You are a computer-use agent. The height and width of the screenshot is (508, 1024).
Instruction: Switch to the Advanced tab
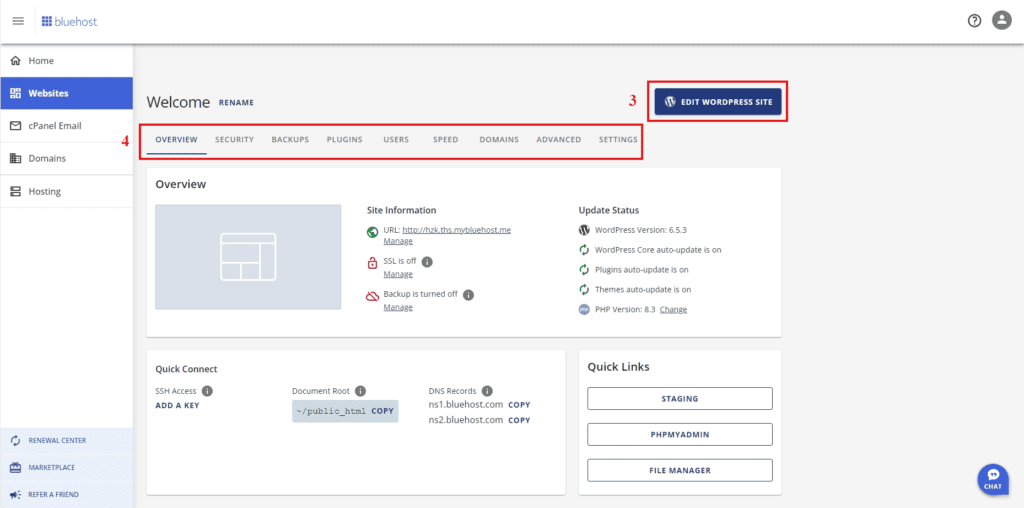tap(559, 140)
